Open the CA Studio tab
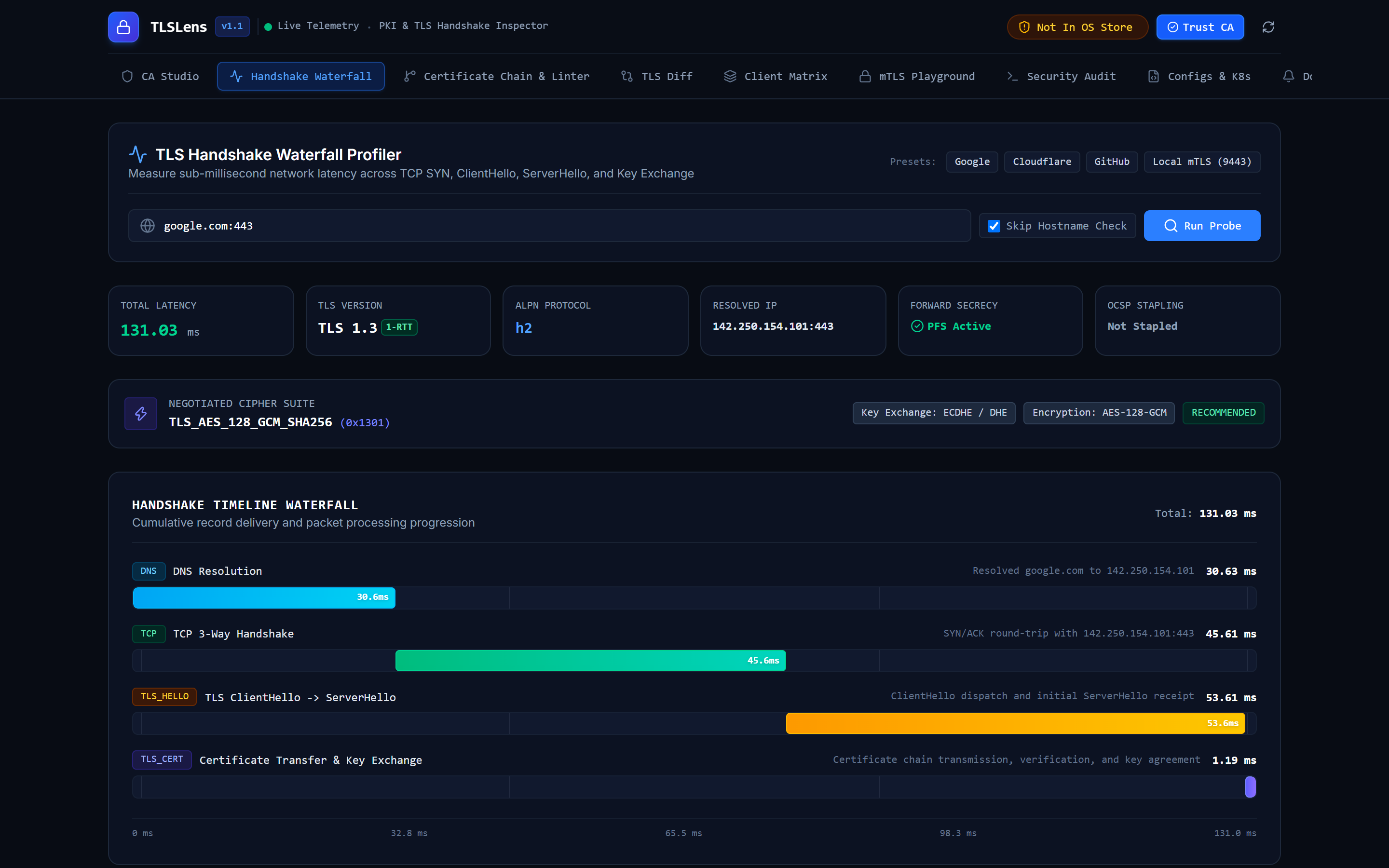Image resolution: width=1389 pixels, height=868 pixels. tap(160, 76)
